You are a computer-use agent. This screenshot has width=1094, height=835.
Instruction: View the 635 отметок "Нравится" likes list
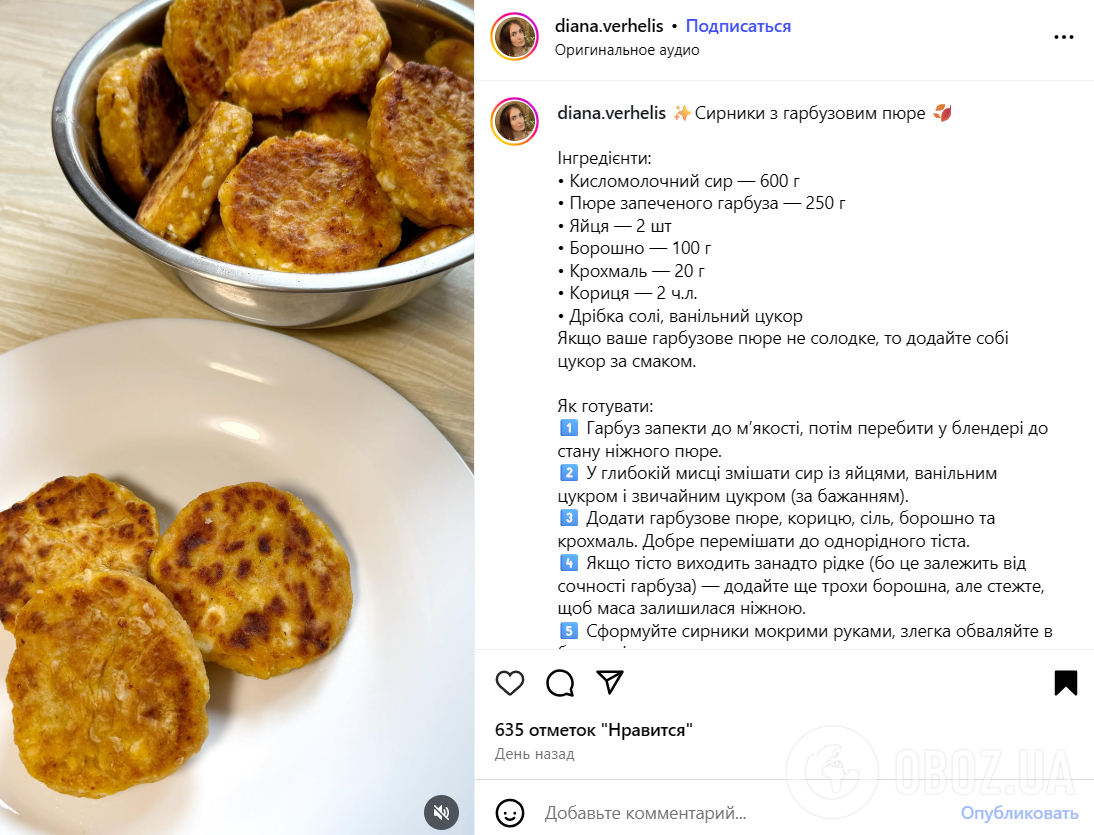(x=594, y=730)
